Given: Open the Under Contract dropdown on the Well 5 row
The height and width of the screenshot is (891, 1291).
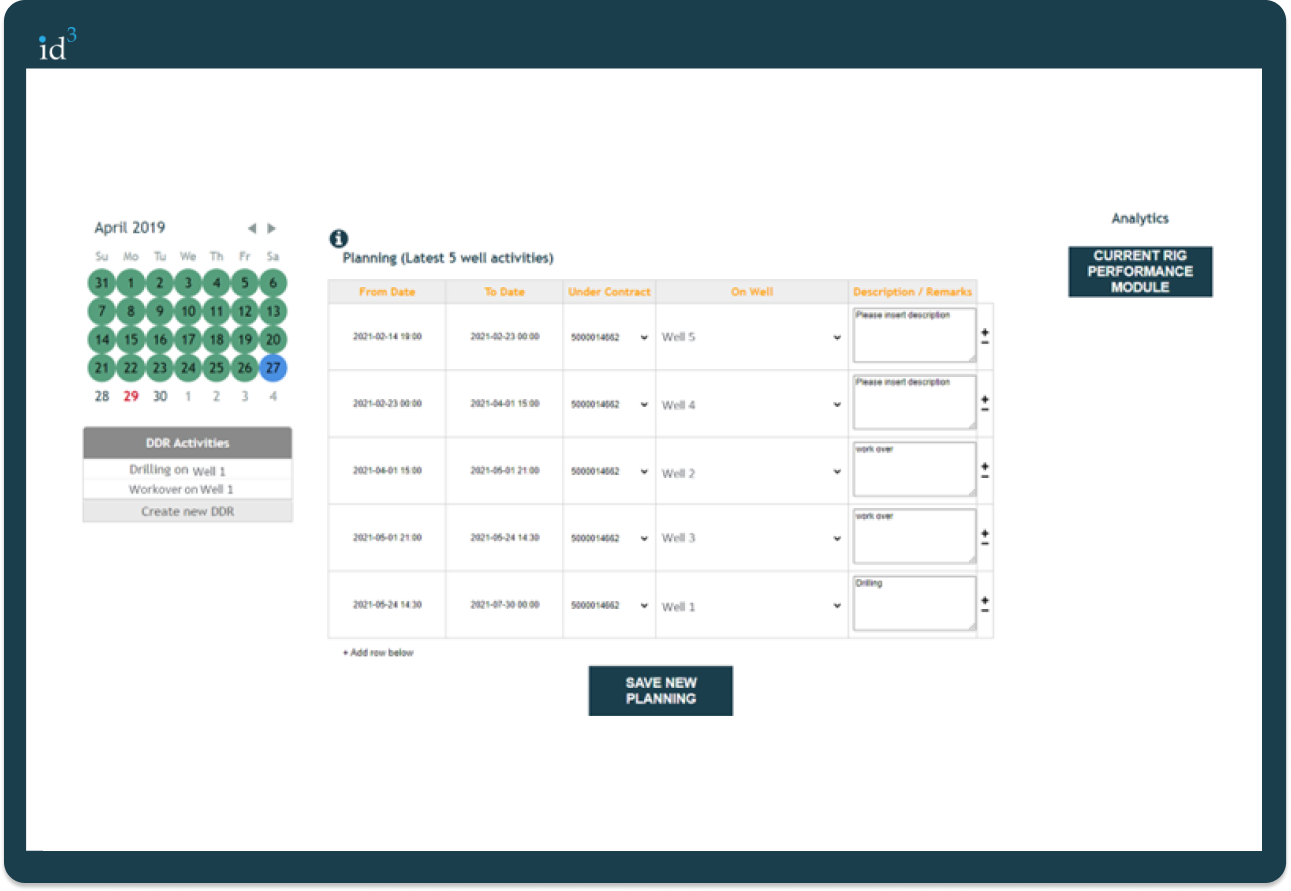Looking at the screenshot, I should click(609, 337).
